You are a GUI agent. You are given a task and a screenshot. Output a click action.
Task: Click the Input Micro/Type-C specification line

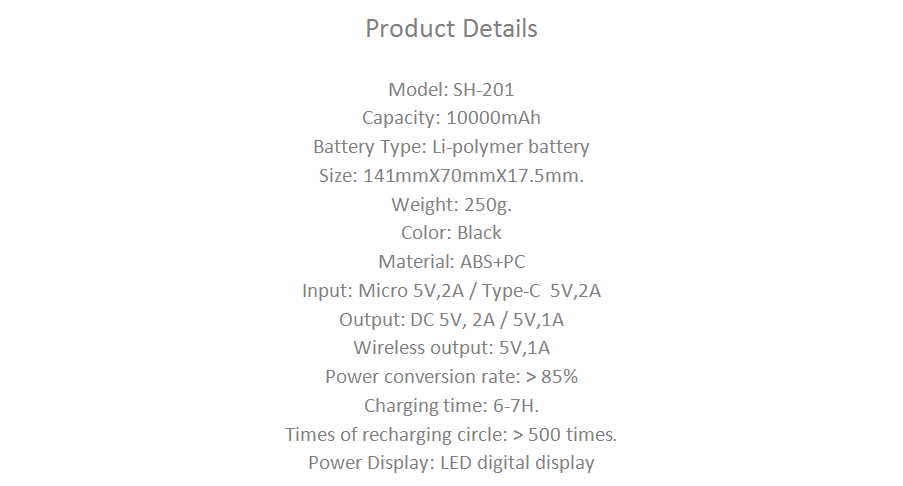pos(452,291)
